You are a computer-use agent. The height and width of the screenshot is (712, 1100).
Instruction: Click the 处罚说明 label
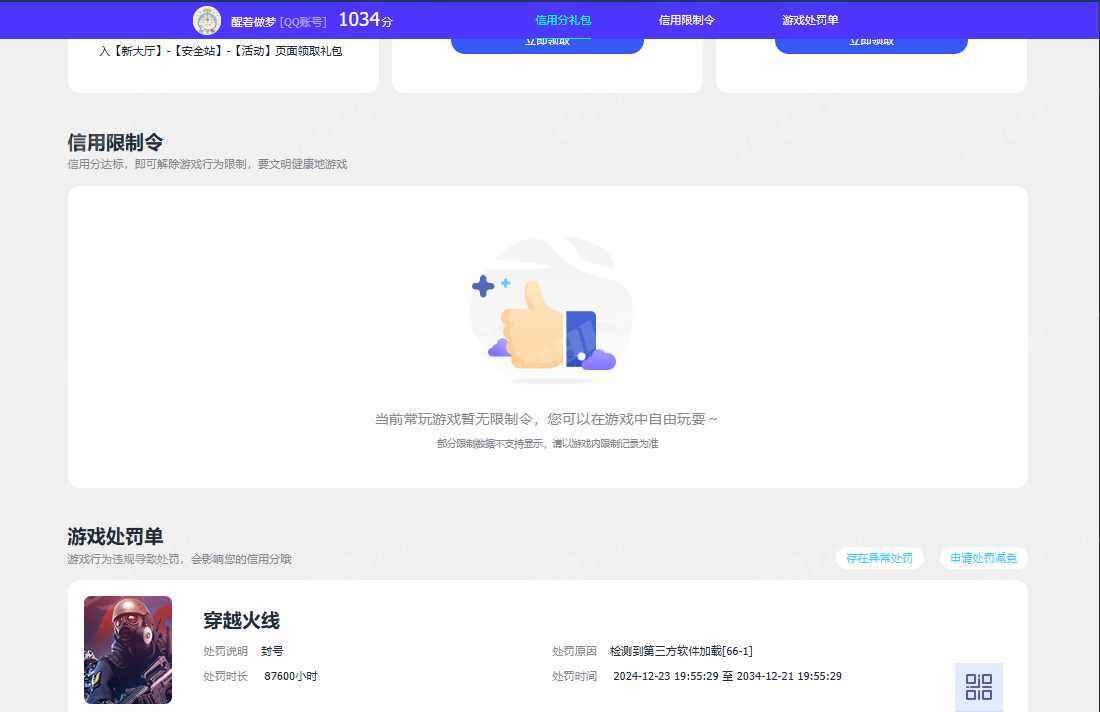(x=225, y=651)
